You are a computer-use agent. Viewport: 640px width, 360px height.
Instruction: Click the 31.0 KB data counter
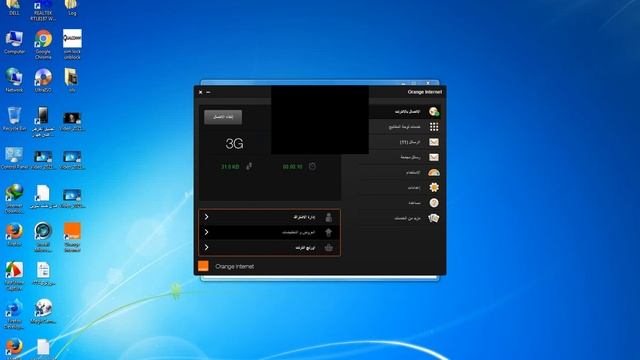click(x=230, y=167)
